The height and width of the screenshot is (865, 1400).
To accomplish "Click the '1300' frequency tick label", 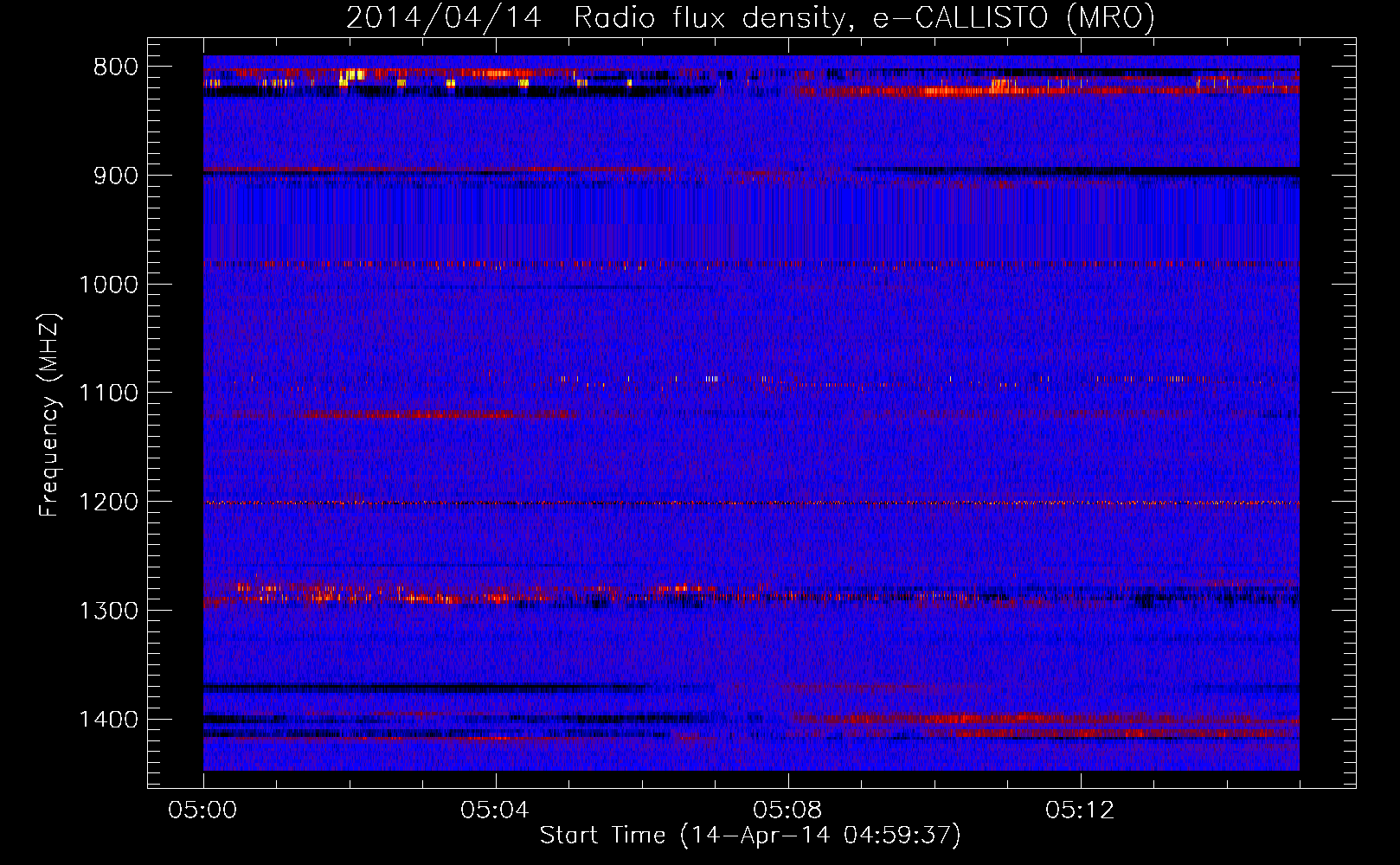I will click(x=108, y=611).
